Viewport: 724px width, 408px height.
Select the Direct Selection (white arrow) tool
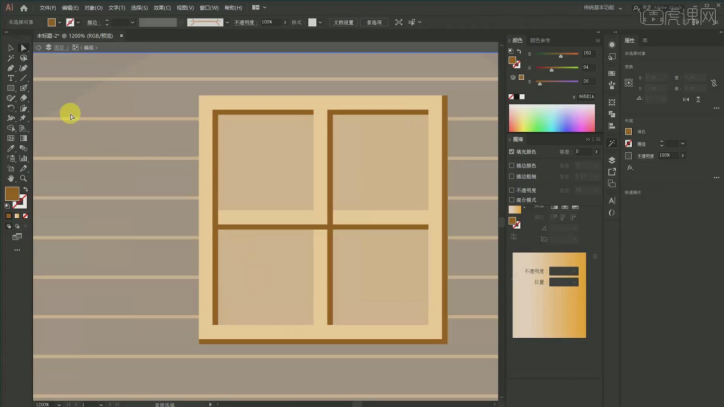click(23, 48)
